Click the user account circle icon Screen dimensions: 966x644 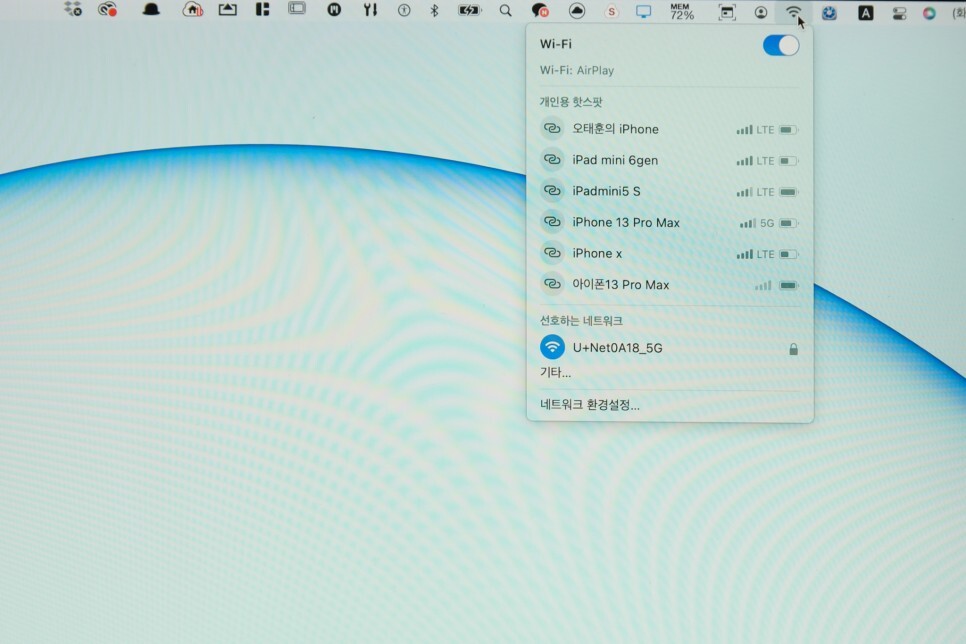tap(761, 12)
